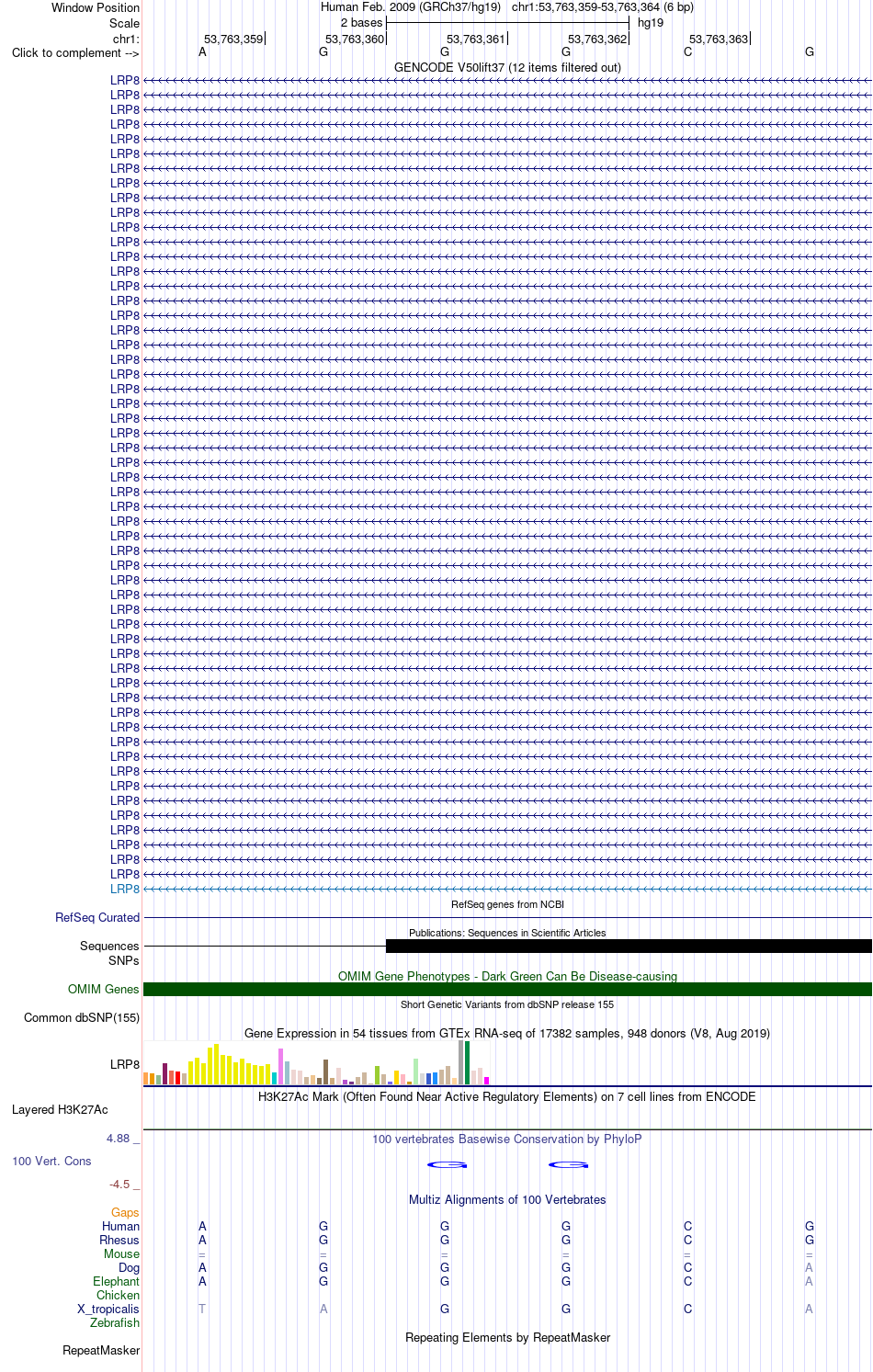Click the orange Gaps row label
Viewport: 873px width, 1372px height.
point(125,1212)
